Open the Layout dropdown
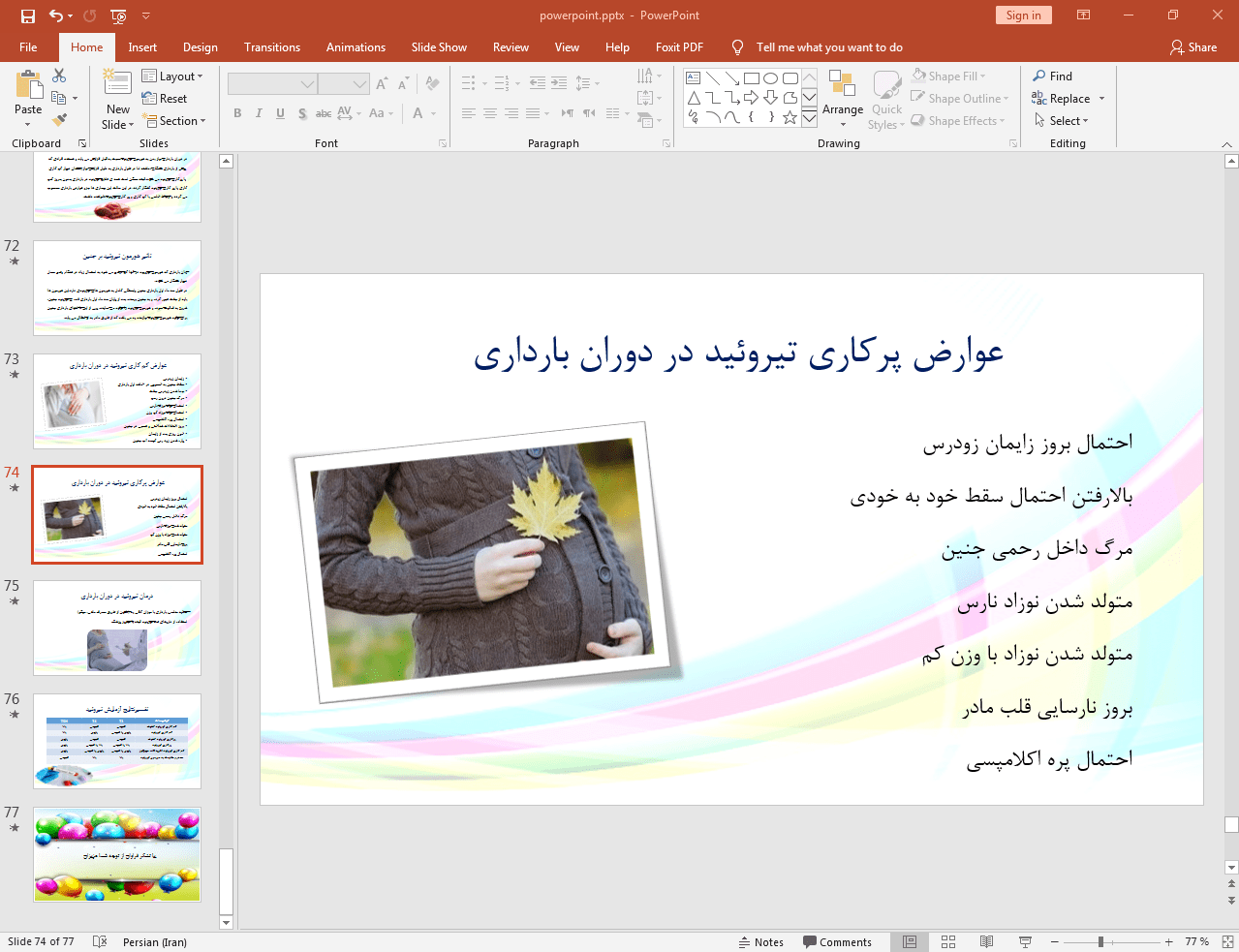 click(x=172, y=76)
